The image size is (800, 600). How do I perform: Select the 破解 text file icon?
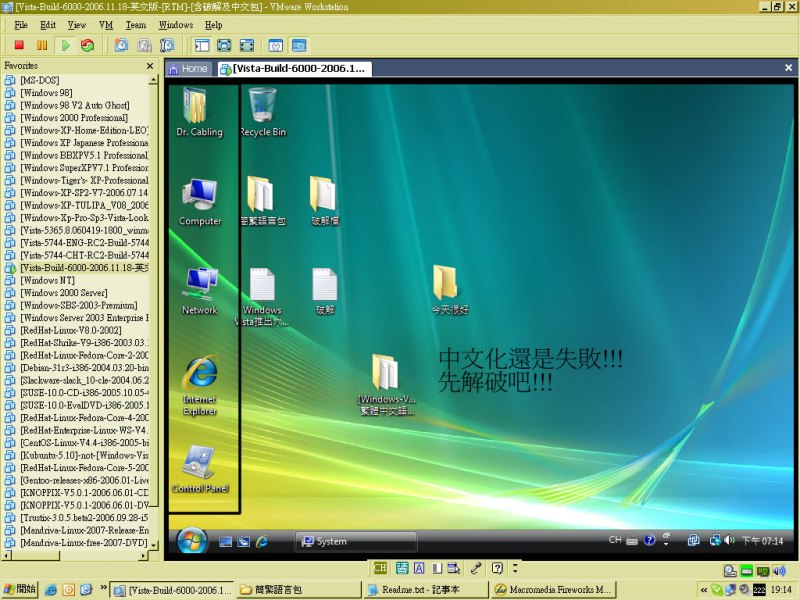point(325,291)
